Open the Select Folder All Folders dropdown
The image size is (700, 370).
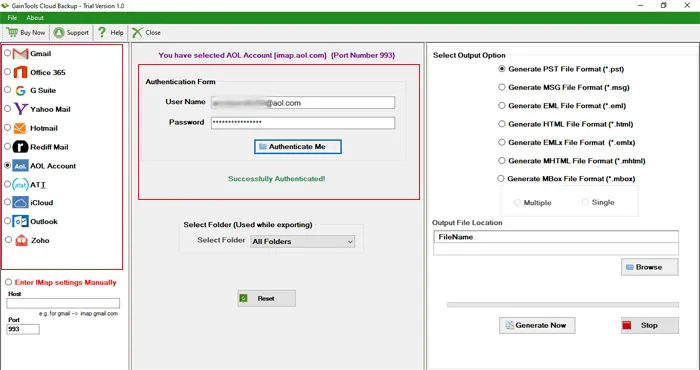tap(303, 241)
